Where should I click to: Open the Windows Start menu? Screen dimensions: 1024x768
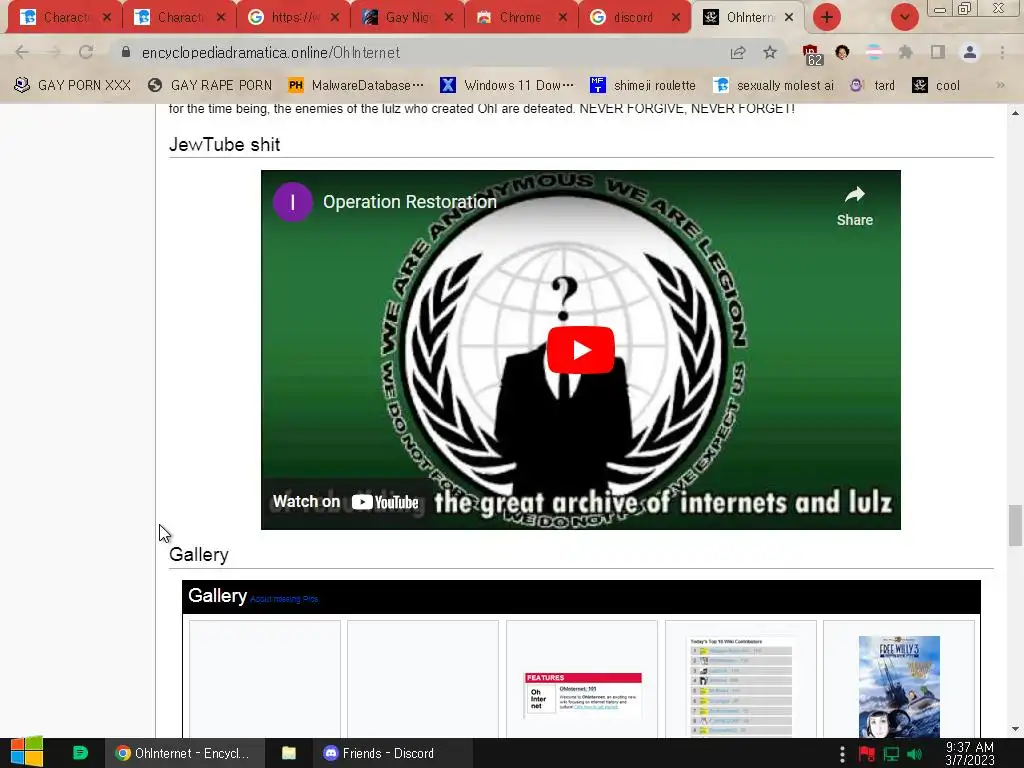click(26, 753)
